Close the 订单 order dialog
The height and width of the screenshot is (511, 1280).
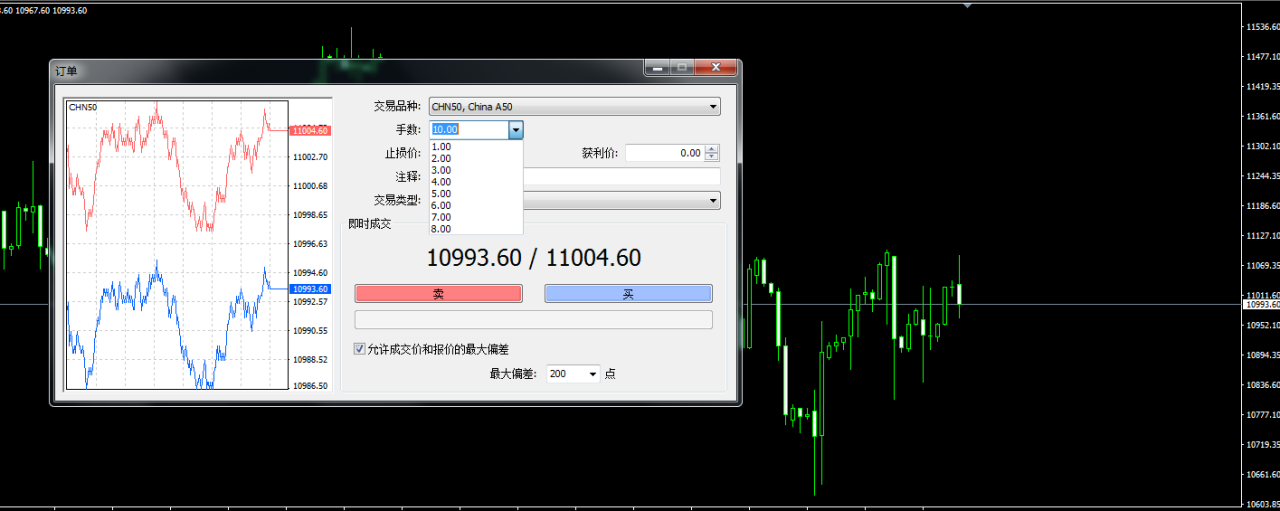pyautogui.click(x=715, y=68)
